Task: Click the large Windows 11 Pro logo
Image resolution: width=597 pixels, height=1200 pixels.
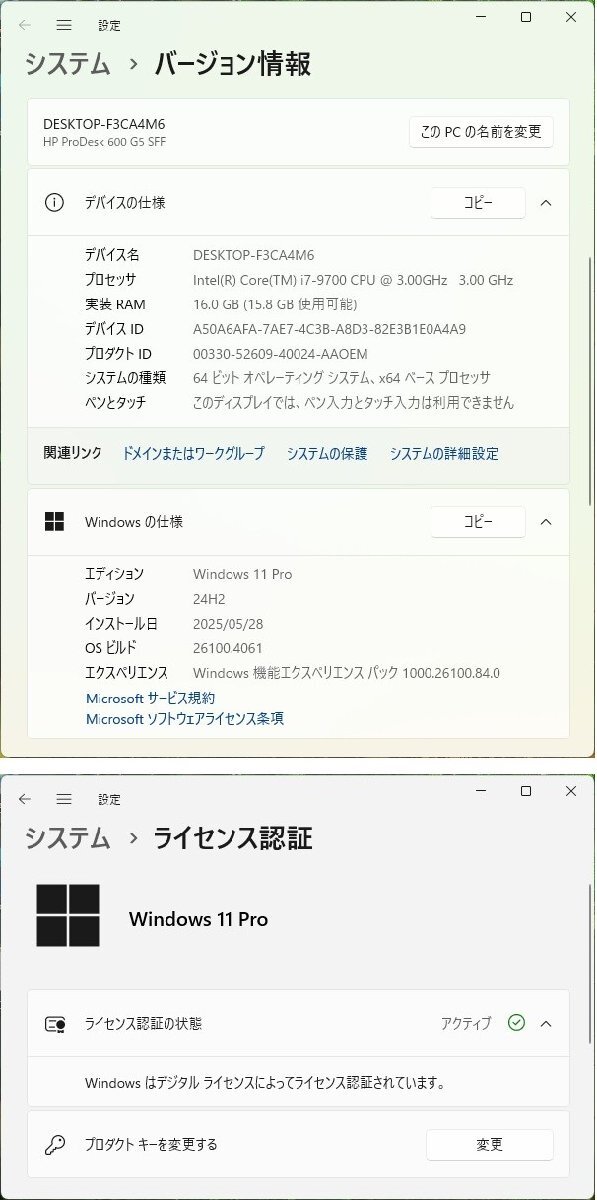Action: 68,916
